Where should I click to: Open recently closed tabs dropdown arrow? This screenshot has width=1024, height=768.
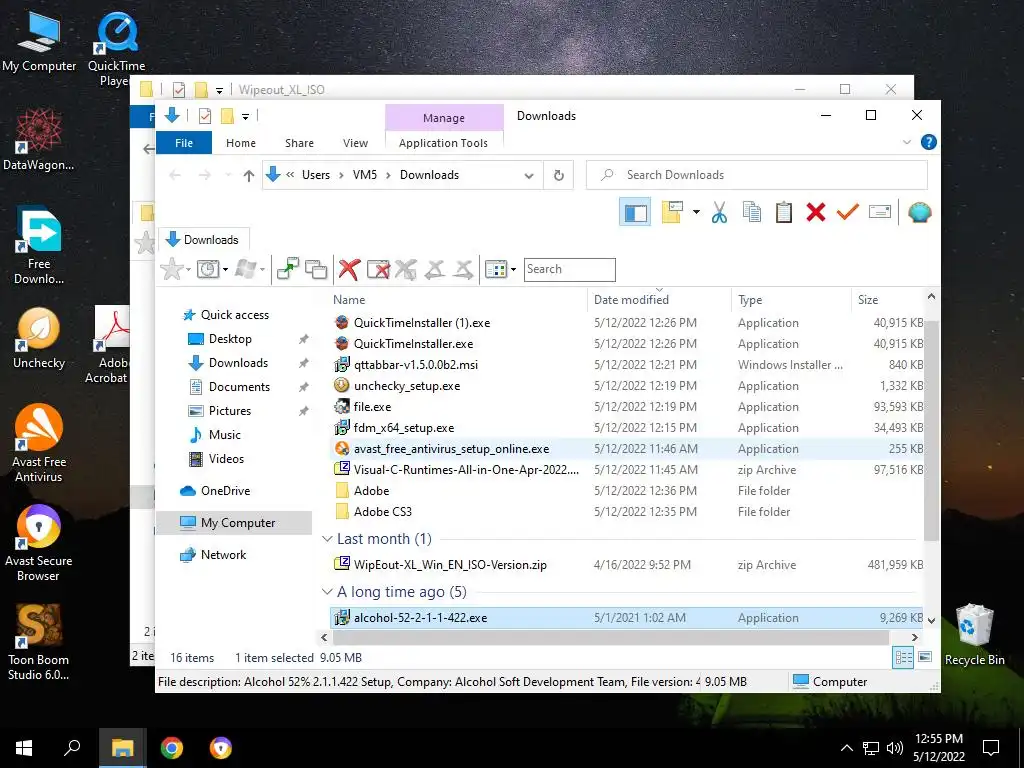[x=225, y=269]
